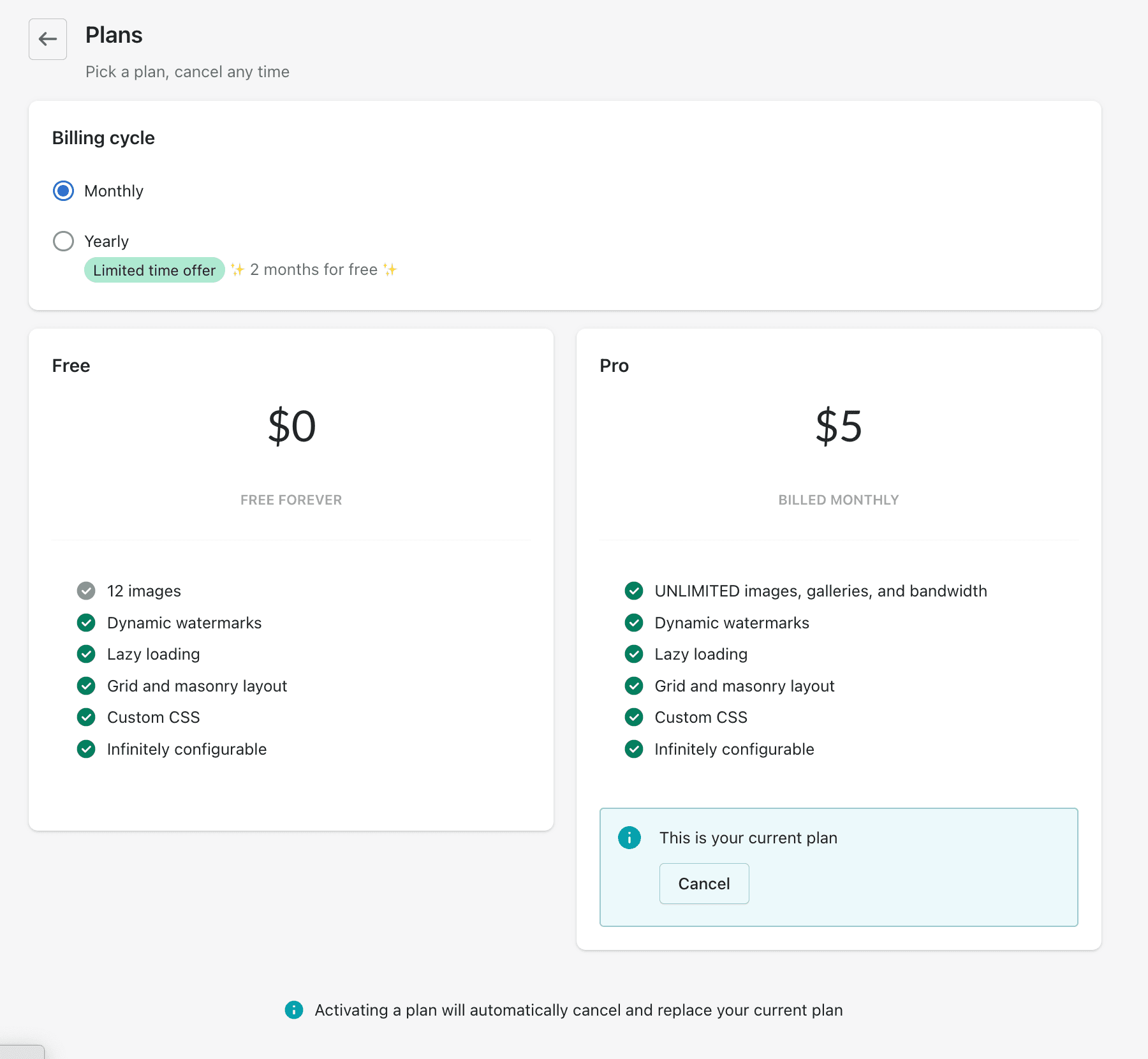Click check icon for Free Dynamic watermarks

coord(86,623)
